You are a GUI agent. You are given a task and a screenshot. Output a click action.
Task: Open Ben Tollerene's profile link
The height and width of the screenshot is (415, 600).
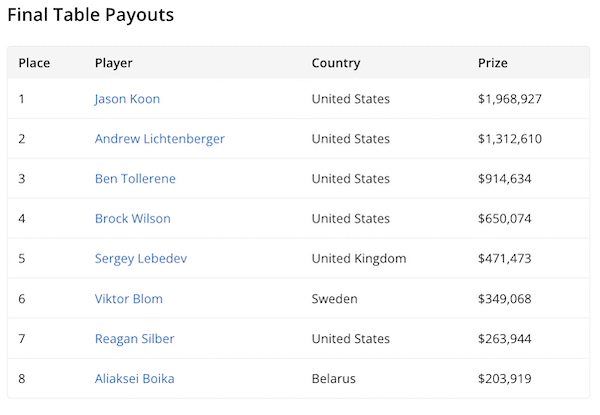[x=135, y=179]
